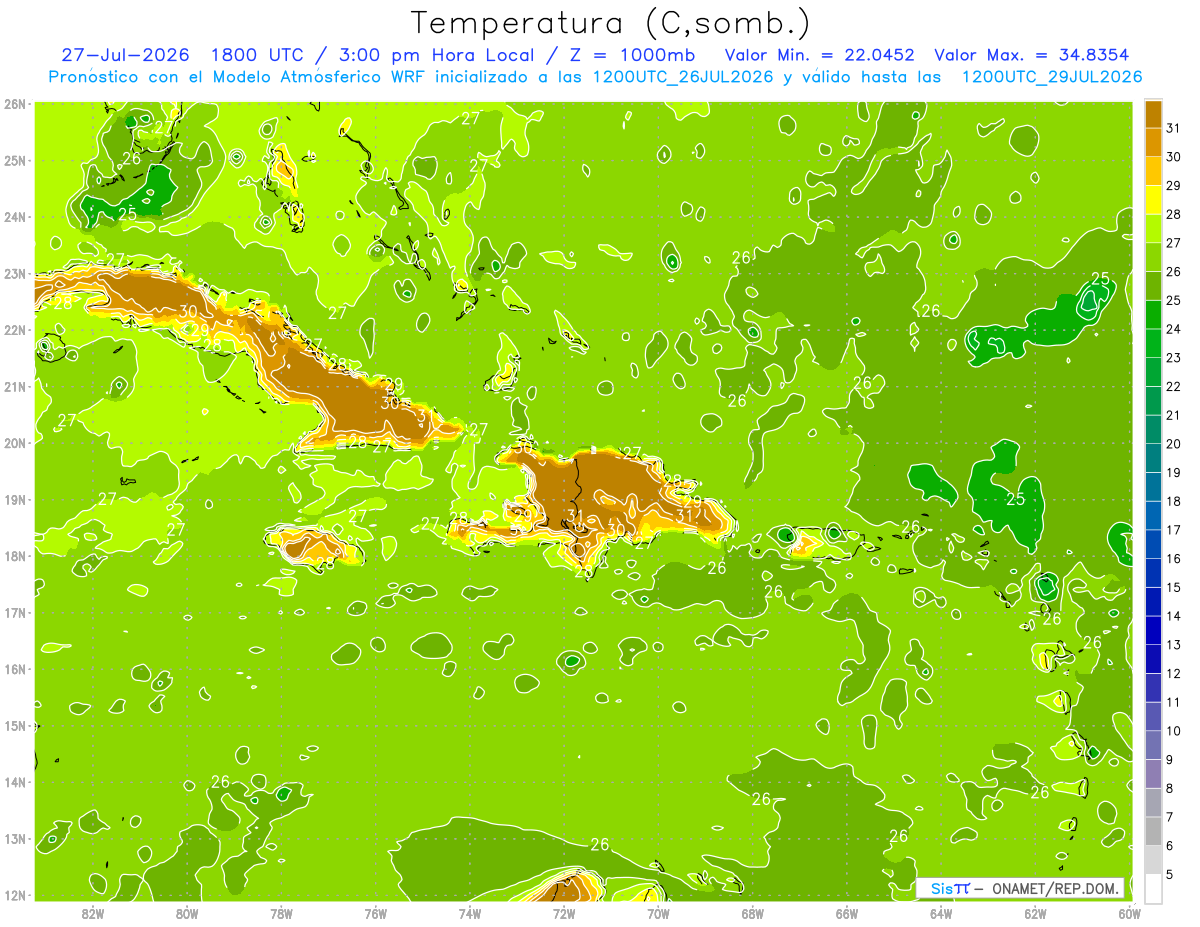Click the "ONAMET/REP.DOM." credit label
Viewport: 1200px width, 927px height.
pos(1055,889)
